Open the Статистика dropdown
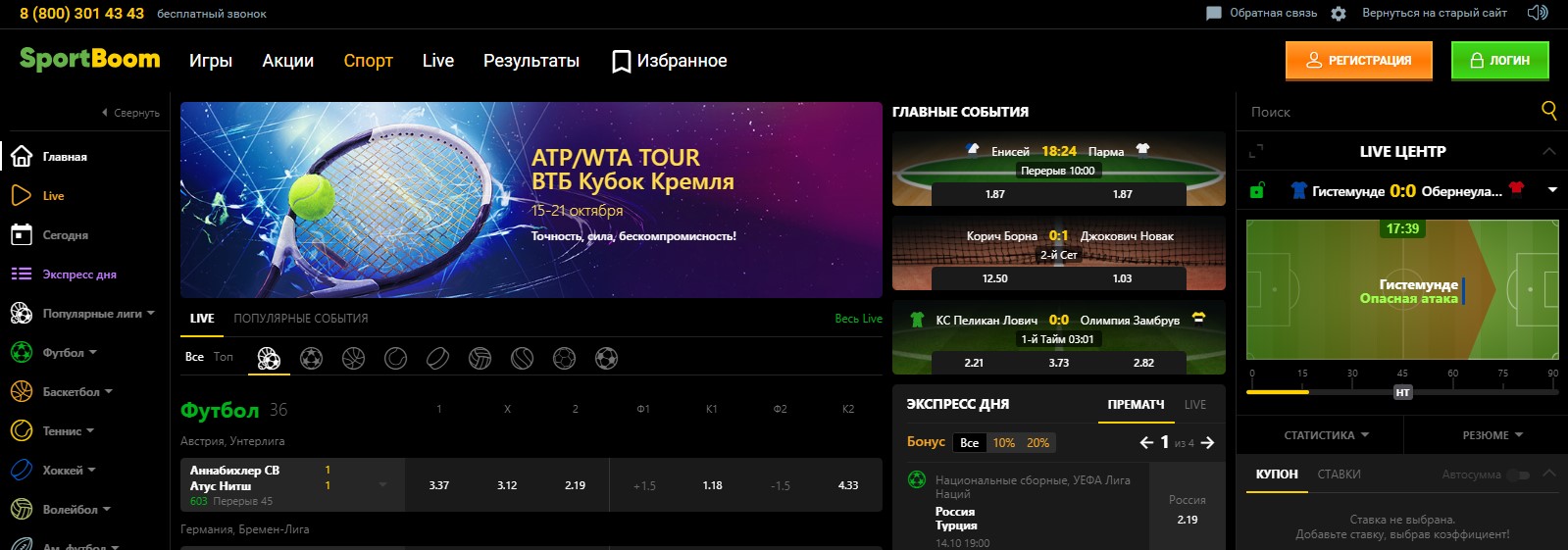This screenshot has width=1568, height=550. coord(1326,435)
